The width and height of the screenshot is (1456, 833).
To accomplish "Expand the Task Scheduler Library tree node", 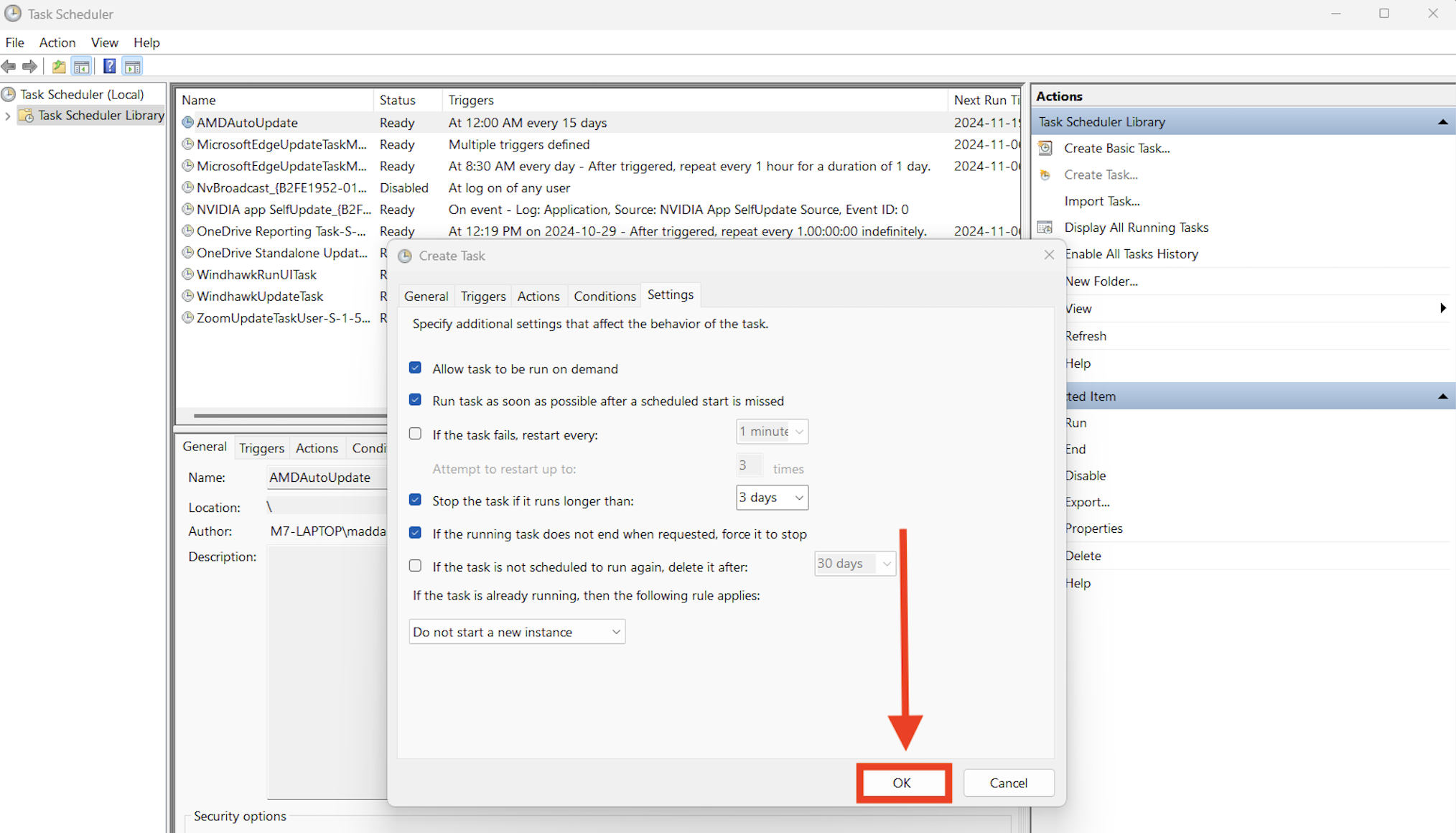I will click(8, 116).
